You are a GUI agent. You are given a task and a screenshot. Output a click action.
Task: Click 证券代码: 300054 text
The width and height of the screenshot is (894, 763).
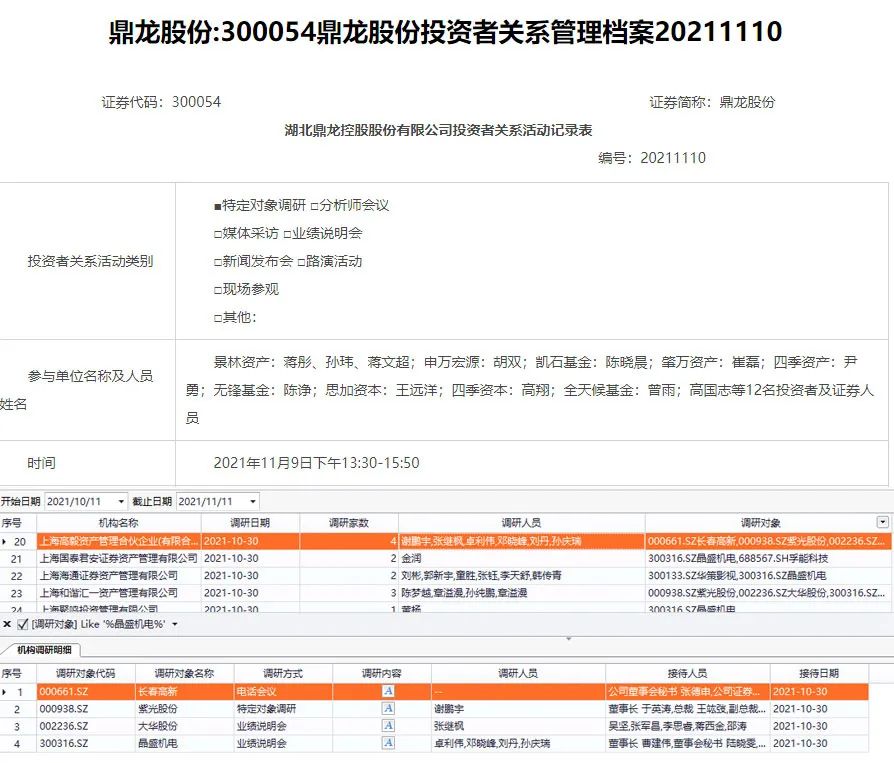tap(161, 102)
